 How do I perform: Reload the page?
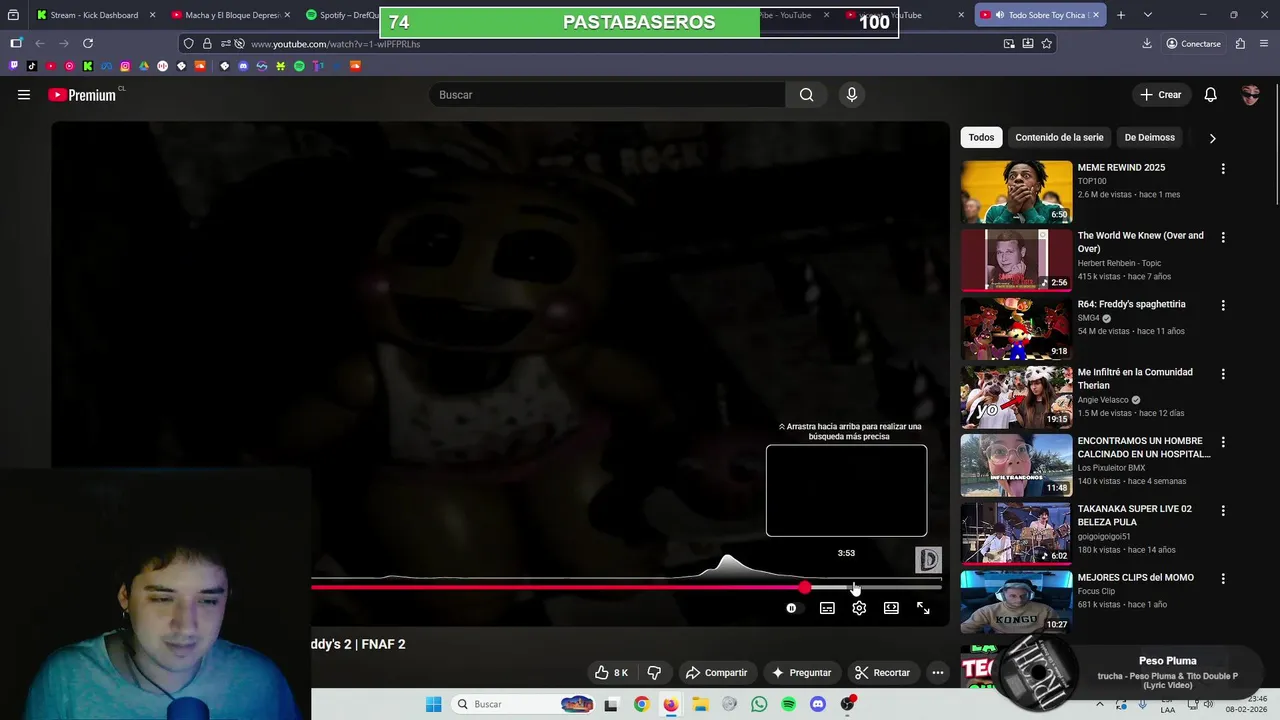(88, 43)
